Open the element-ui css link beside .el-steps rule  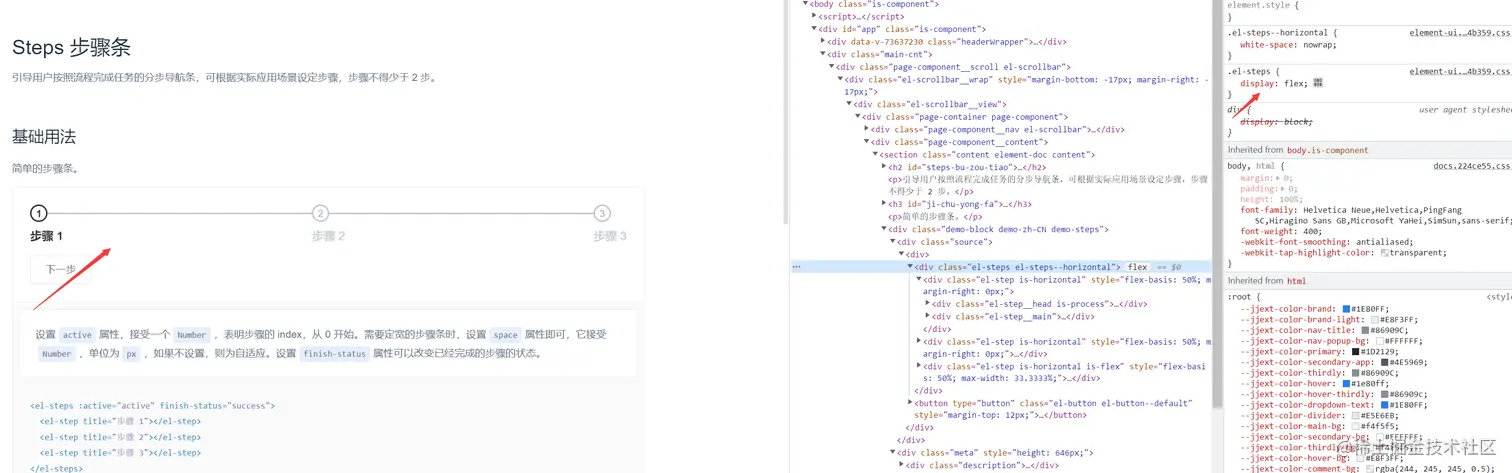point(1460,71)
